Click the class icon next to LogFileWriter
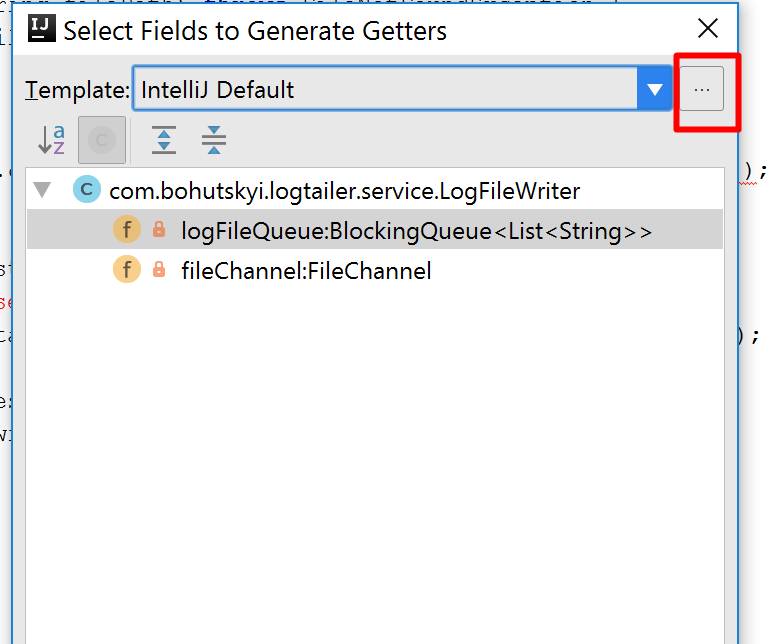The width and height of the screenshot is (771, 644). [x=87, y=189]
